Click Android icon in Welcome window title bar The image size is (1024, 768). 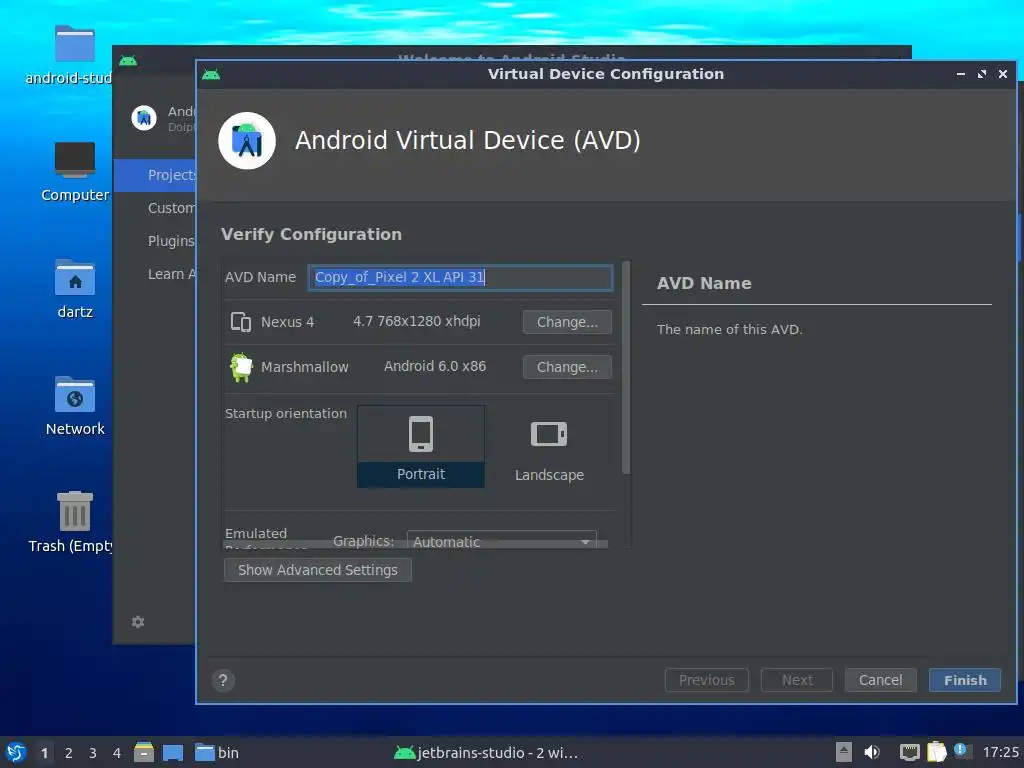tap(128, 61)
